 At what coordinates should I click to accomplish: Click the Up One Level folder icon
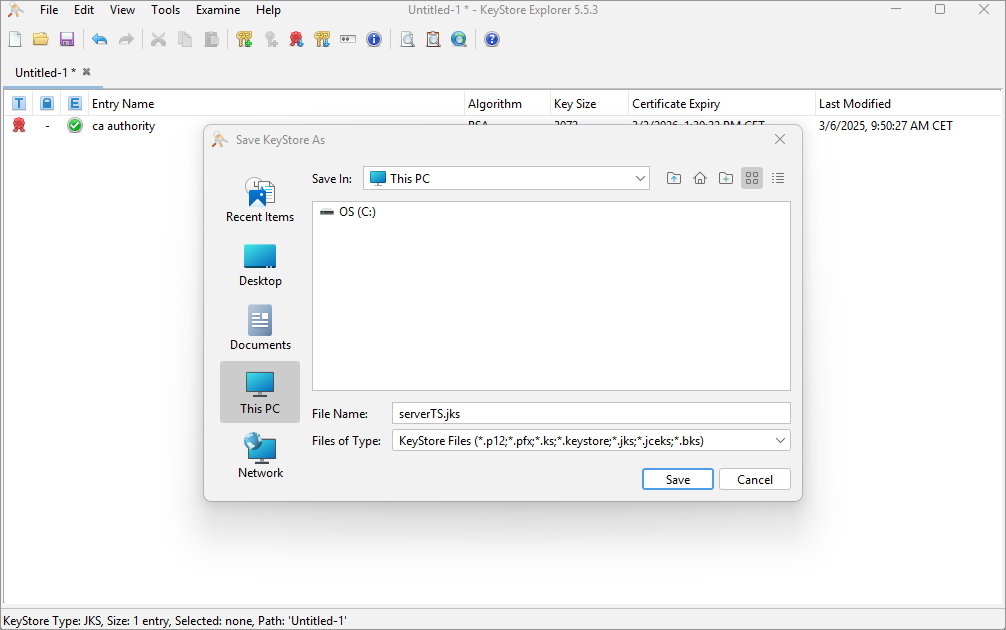pyautogui.click(x=674, y=178)
